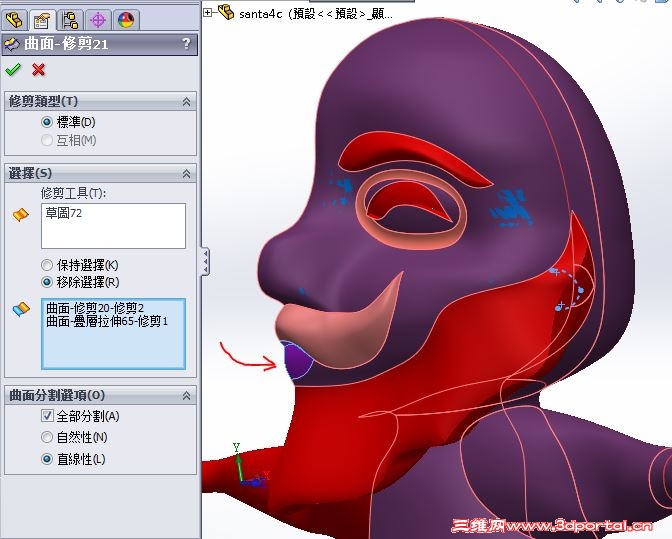Click the surface trim feature icon in header
The image size is (672, 539).
12,44
